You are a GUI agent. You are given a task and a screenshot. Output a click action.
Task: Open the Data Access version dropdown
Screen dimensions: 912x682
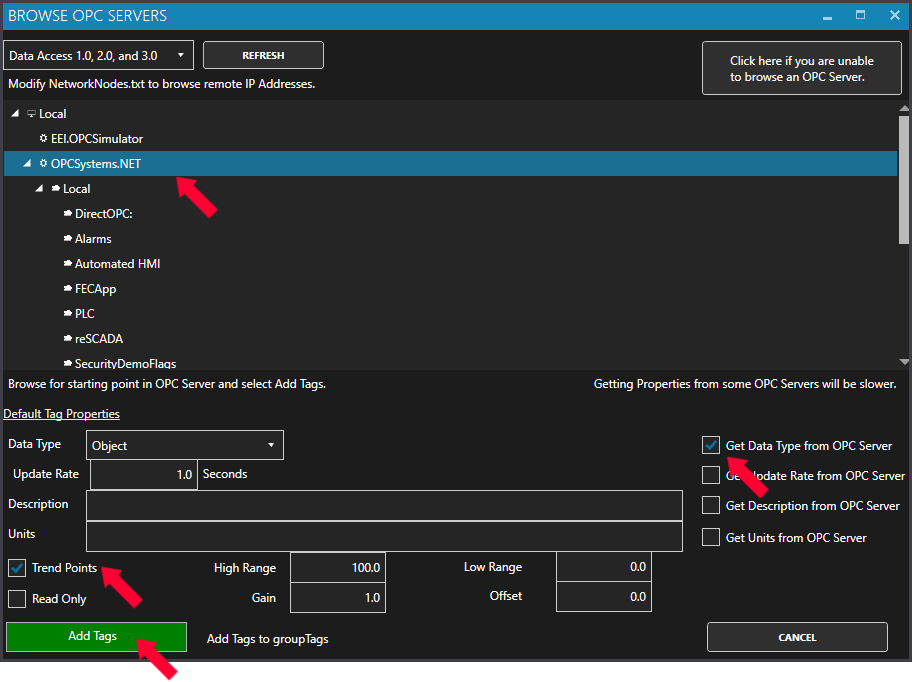click(x=98, y=56)
